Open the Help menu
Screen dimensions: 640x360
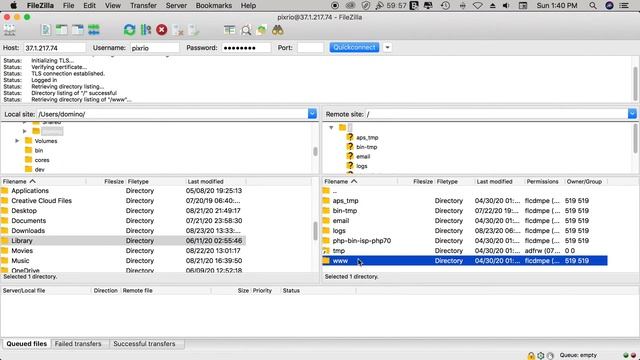tap(248, 5)
